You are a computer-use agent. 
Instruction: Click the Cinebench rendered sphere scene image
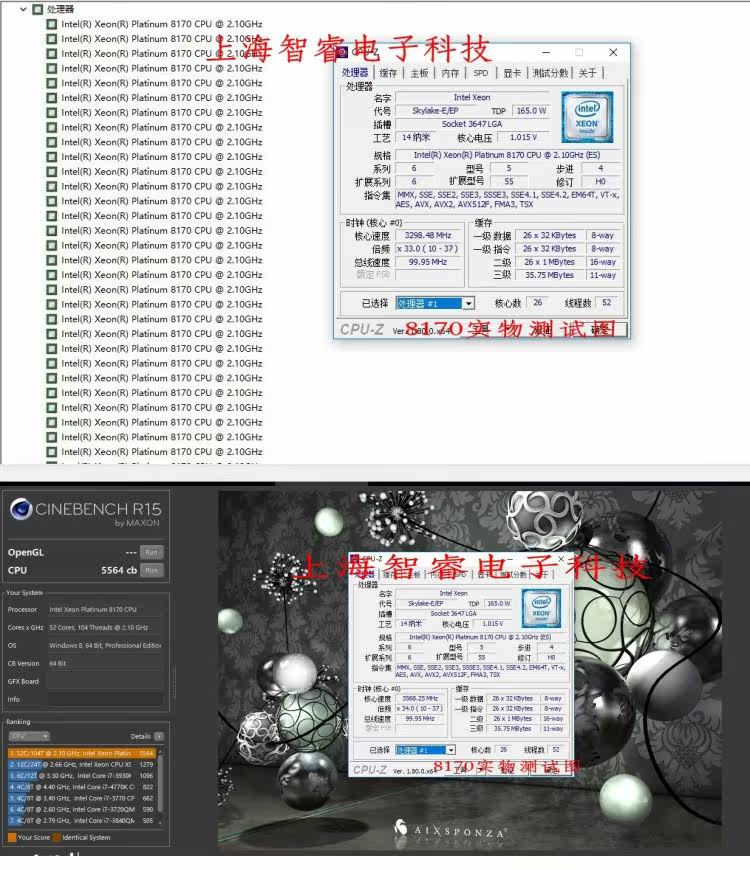pos(470,671)
